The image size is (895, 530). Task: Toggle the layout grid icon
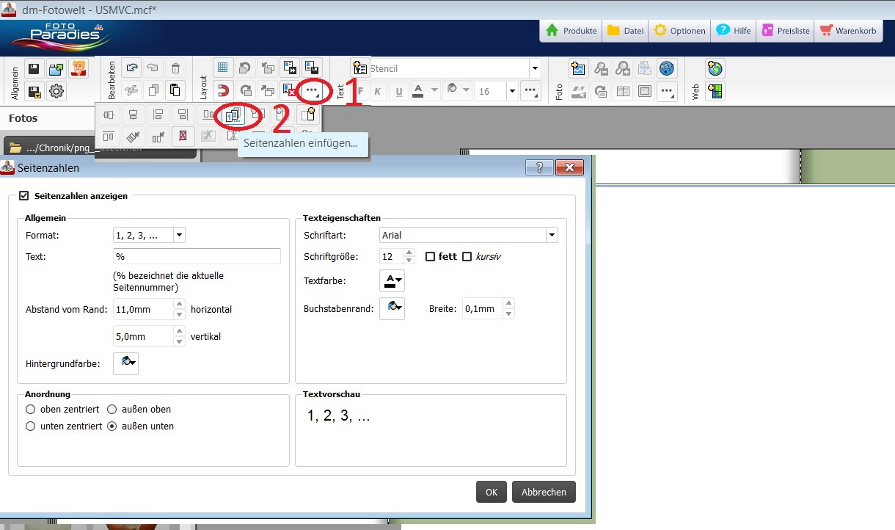coord(223,68)
